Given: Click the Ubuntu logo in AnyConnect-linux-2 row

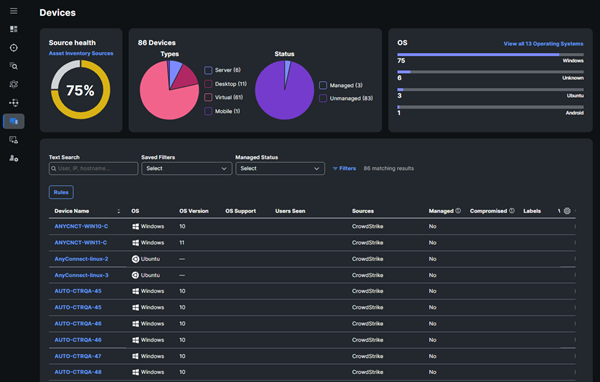Looking at the screenshot, I should (x=135, y=259).
